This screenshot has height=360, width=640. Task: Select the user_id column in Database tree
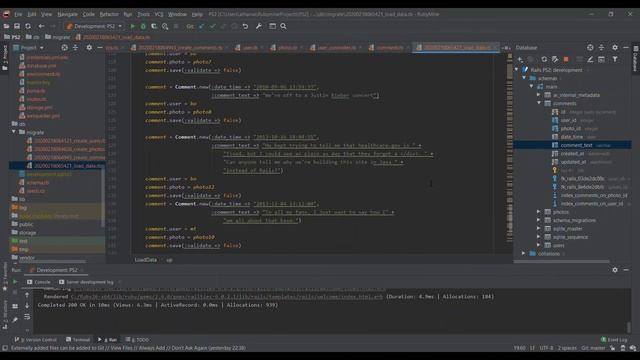[568, 120]
